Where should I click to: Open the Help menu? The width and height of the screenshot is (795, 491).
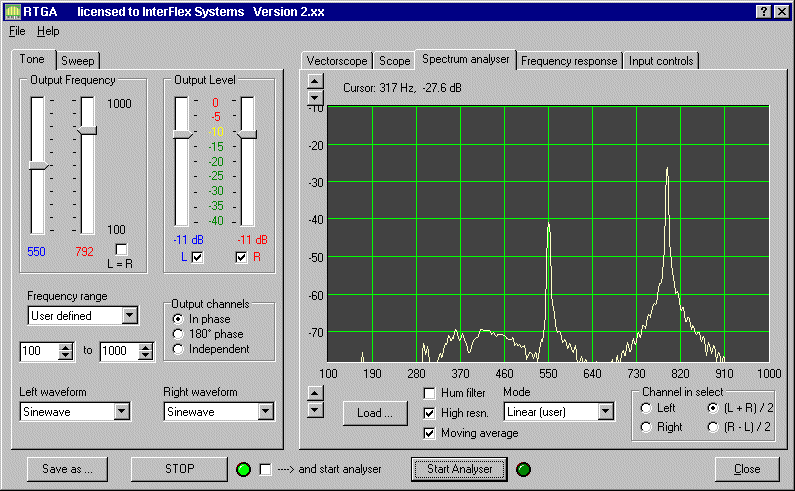click(x=48, y=31)
